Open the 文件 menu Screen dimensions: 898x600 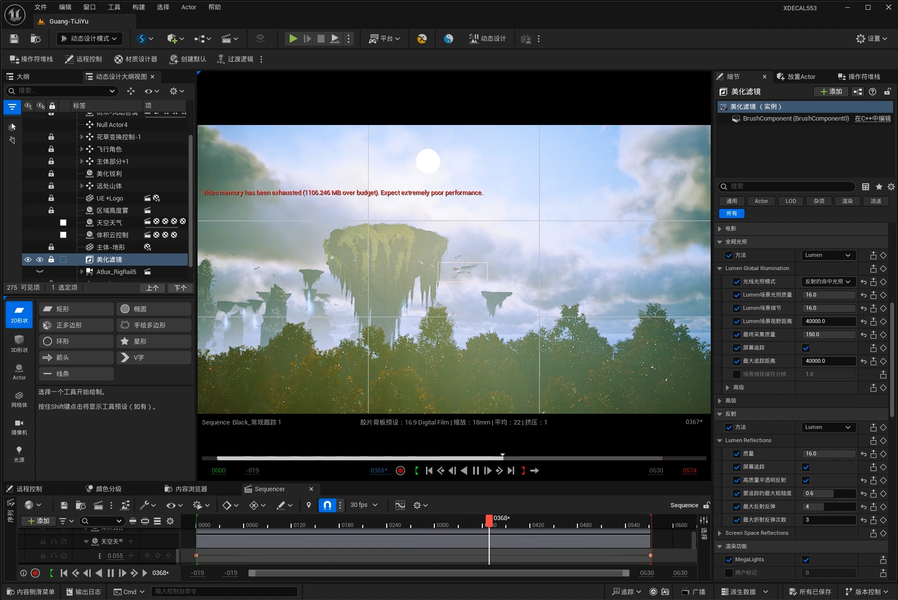(x=40, y=7)
